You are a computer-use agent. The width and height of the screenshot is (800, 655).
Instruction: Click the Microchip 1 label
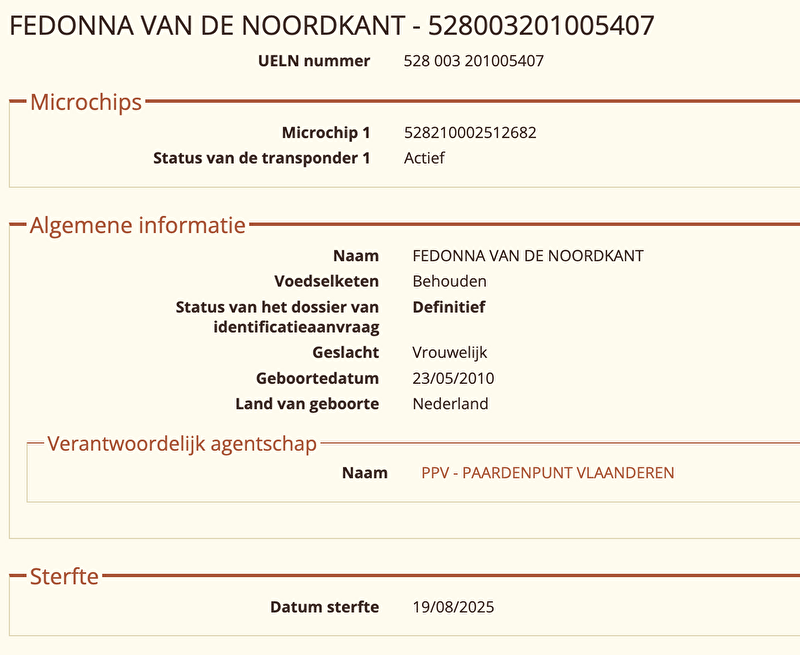pos(325,132)
